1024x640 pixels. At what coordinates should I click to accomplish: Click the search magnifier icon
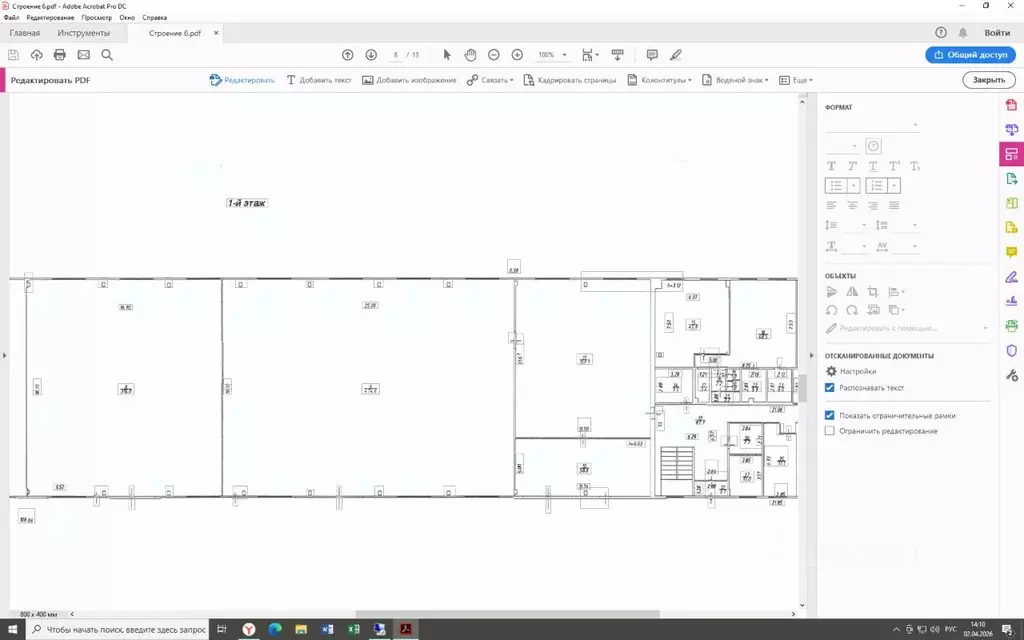click(107, 55)
